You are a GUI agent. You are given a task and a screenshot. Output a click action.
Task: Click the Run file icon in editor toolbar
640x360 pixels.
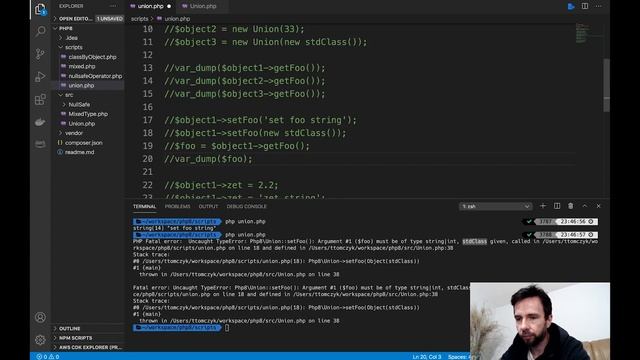[x=571, y=6]
